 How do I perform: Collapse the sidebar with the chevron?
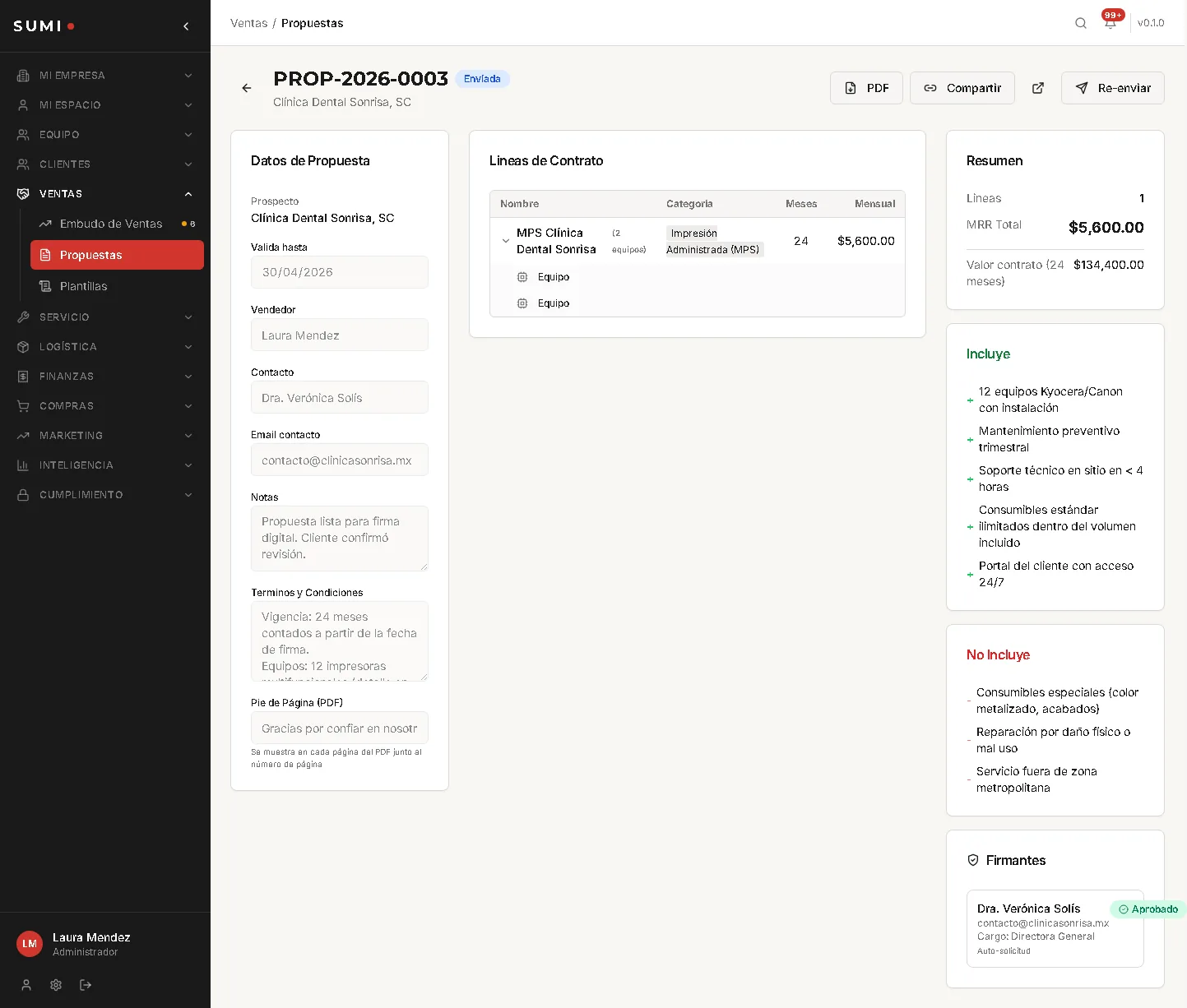coord(186,26)
